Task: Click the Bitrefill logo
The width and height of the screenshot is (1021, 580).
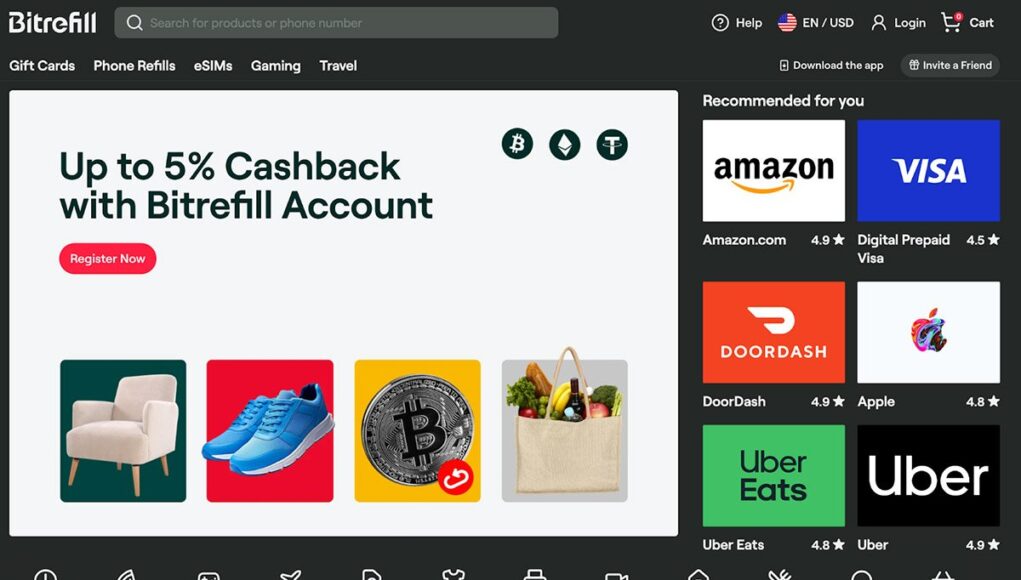Action: (x=53, y=23)
